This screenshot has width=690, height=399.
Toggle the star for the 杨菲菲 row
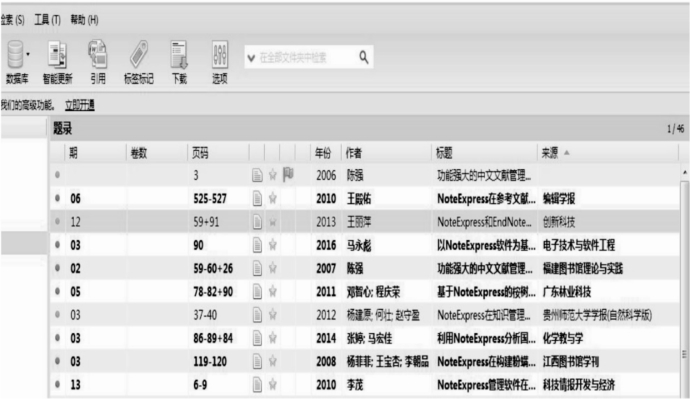pos(273,361)
